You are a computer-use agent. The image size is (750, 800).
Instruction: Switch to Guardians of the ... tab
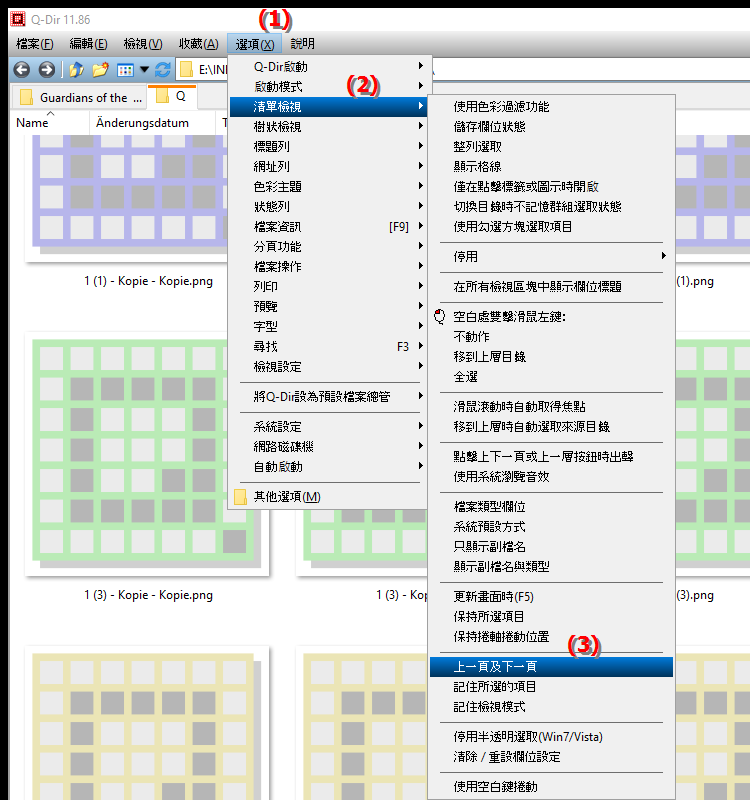[x=80, y=97]
